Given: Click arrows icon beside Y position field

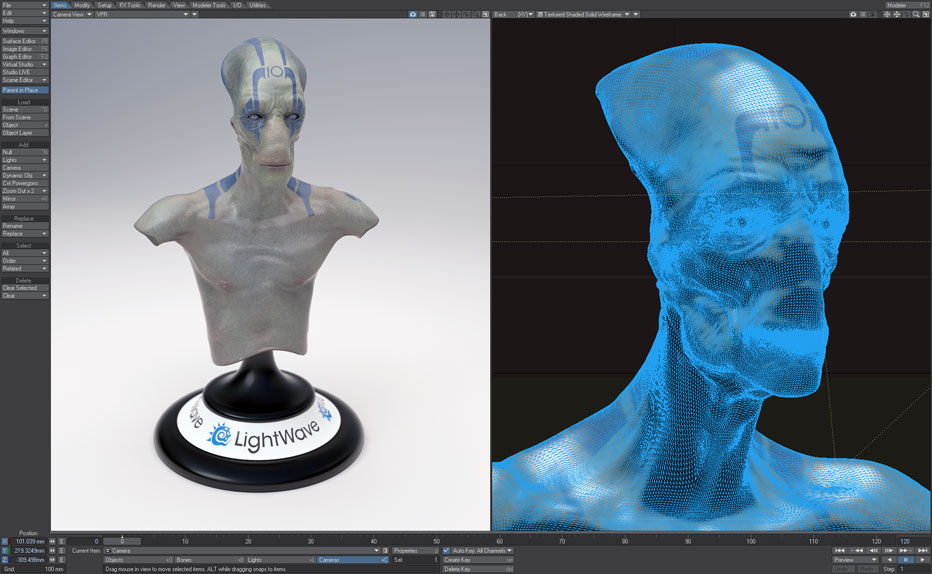Looking at the screenshot, I should coord(52,551).
